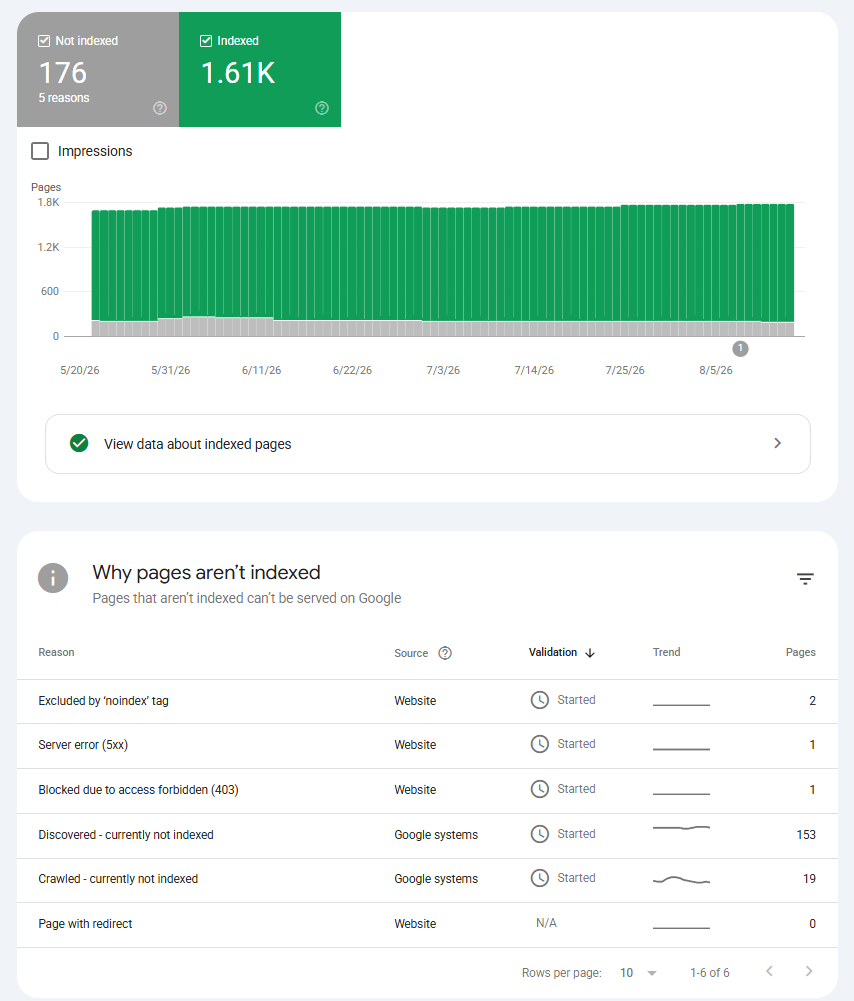Click help icon in Indexed card
Viewport: 854px width, 1001px height.
(322, 108)
